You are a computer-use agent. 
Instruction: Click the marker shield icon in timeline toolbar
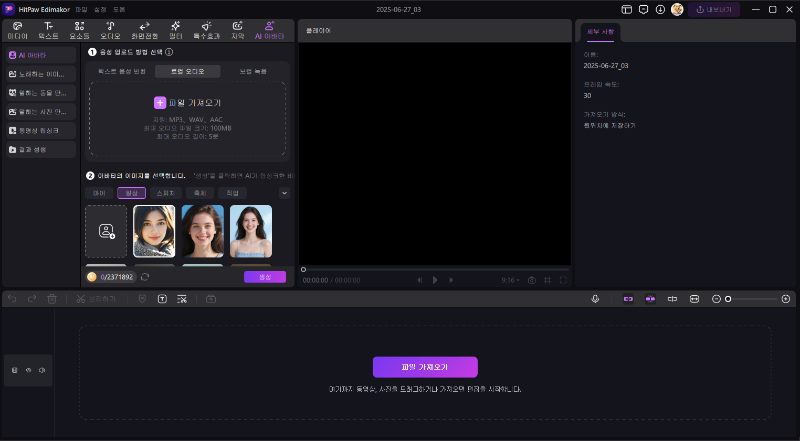pyautogui.click(x=142, y=299)
